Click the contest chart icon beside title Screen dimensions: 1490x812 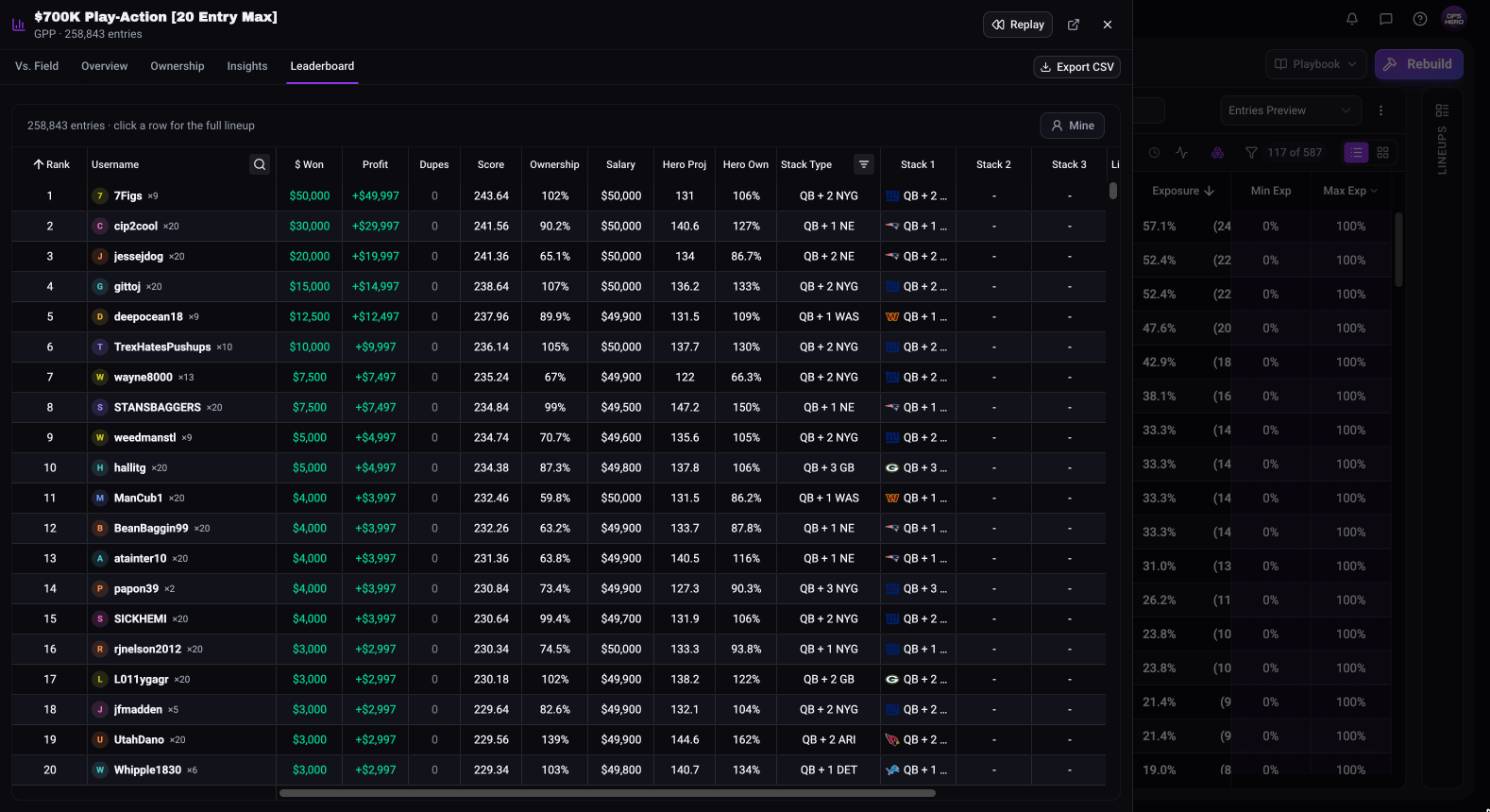[18, 25]
